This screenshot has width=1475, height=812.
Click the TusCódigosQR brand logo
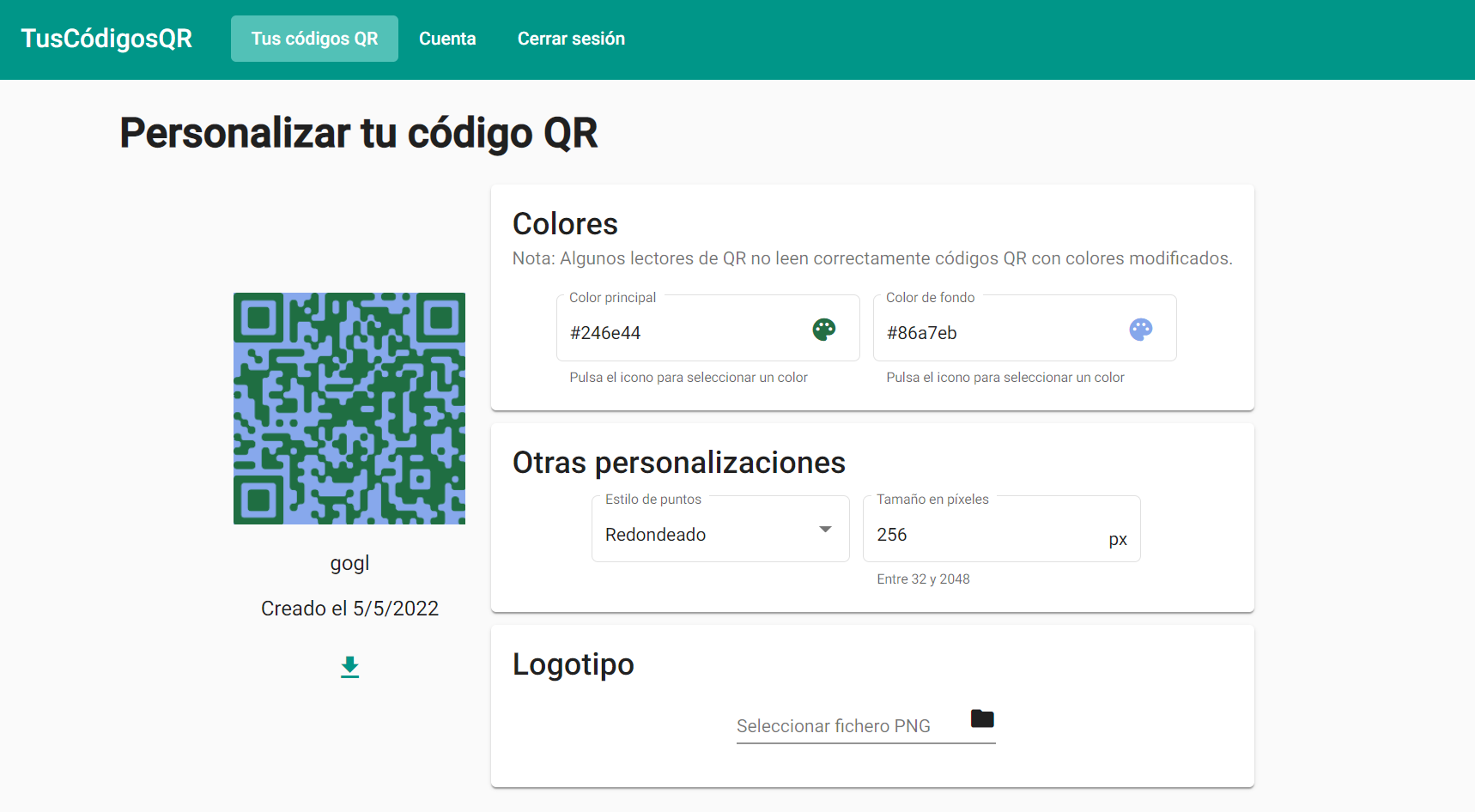106,39
